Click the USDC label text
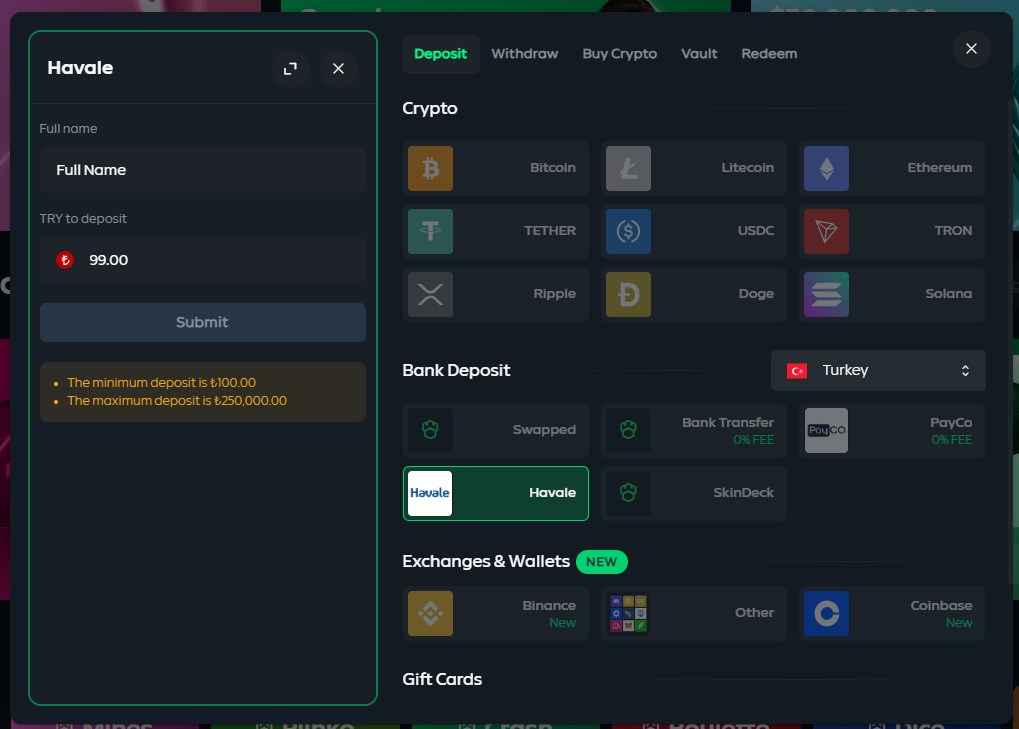The height and width of the screenshot is (729, 1019). pyautogui.click(x=756, y=231)
